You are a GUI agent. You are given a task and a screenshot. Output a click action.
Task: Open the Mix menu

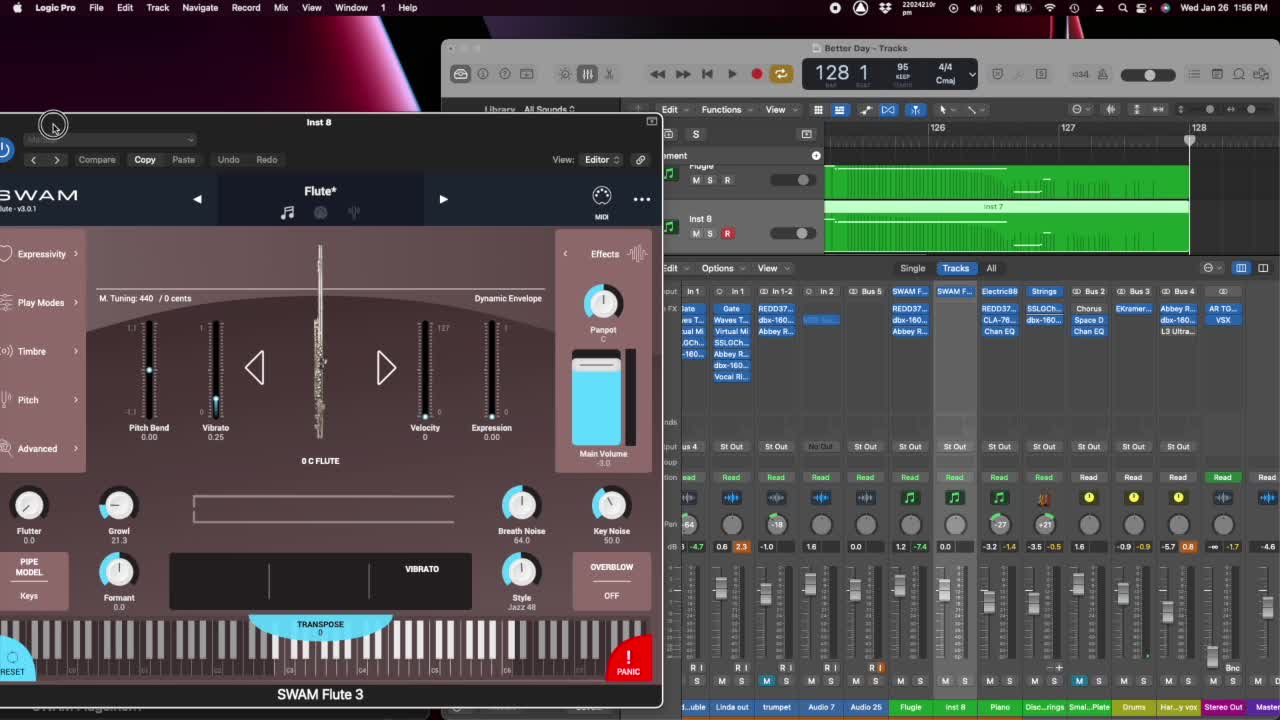(281, 8)
